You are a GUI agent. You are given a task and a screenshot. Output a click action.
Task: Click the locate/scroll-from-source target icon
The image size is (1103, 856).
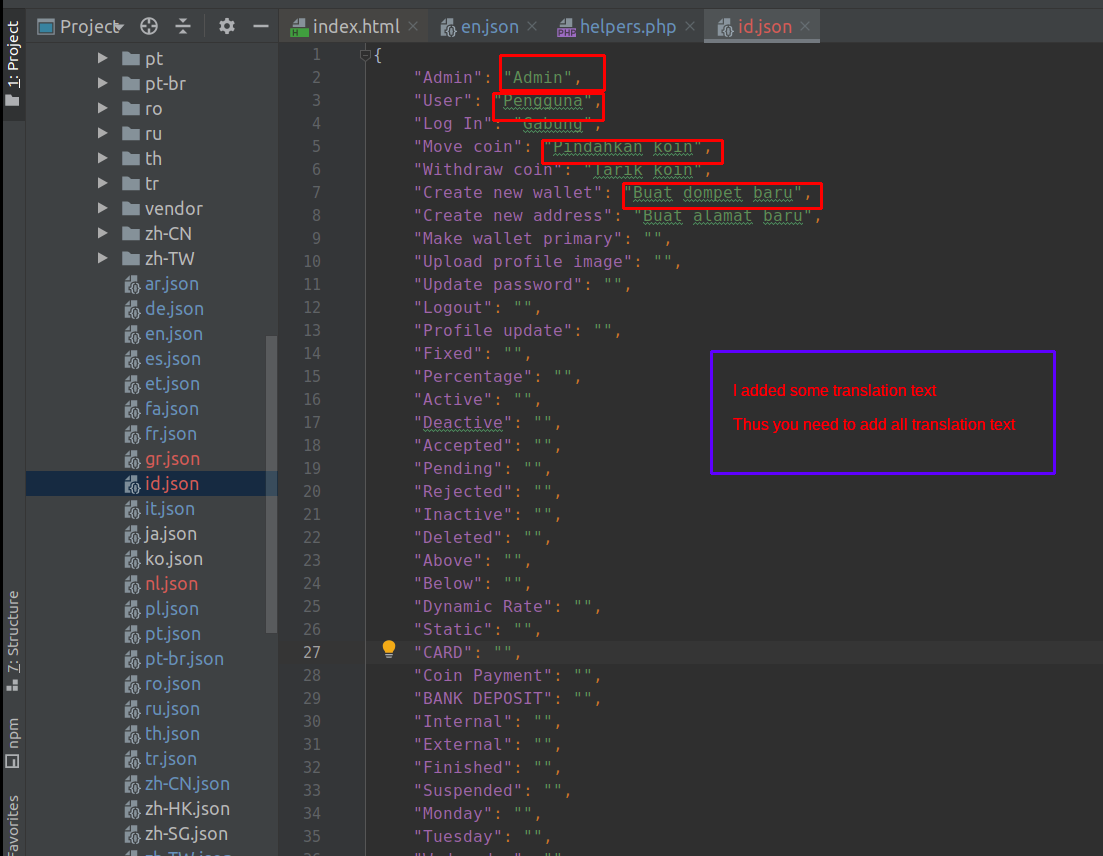point(149,27)
